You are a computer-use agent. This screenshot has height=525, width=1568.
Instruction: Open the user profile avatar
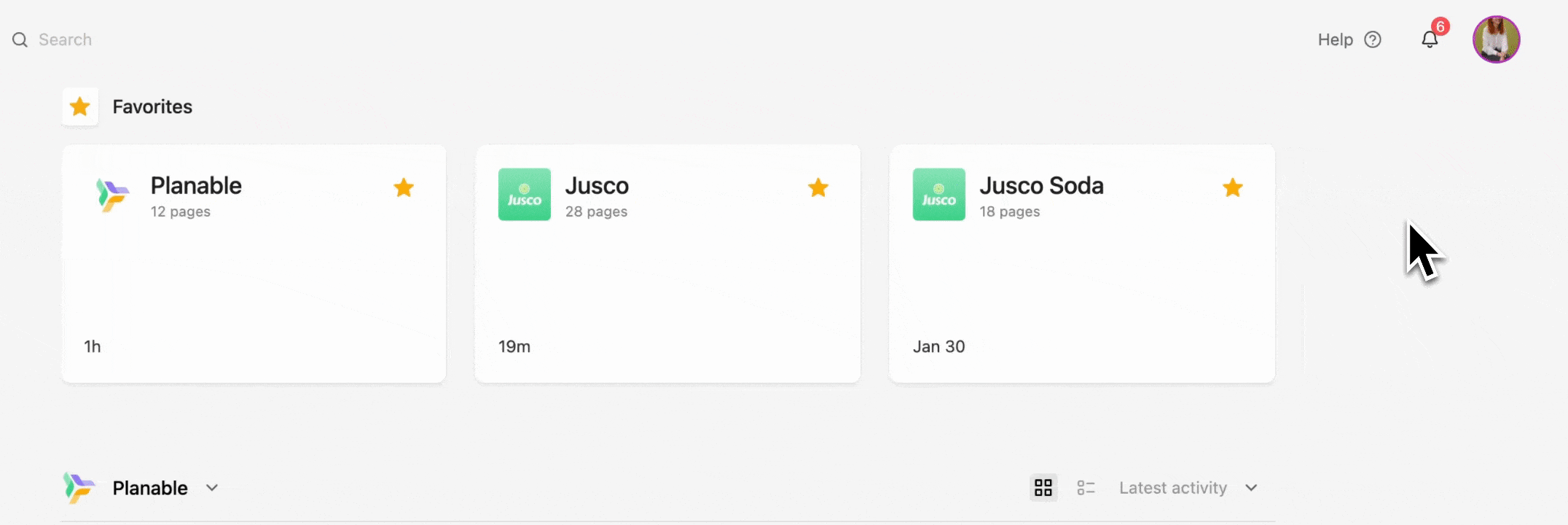pos(1496,39)
